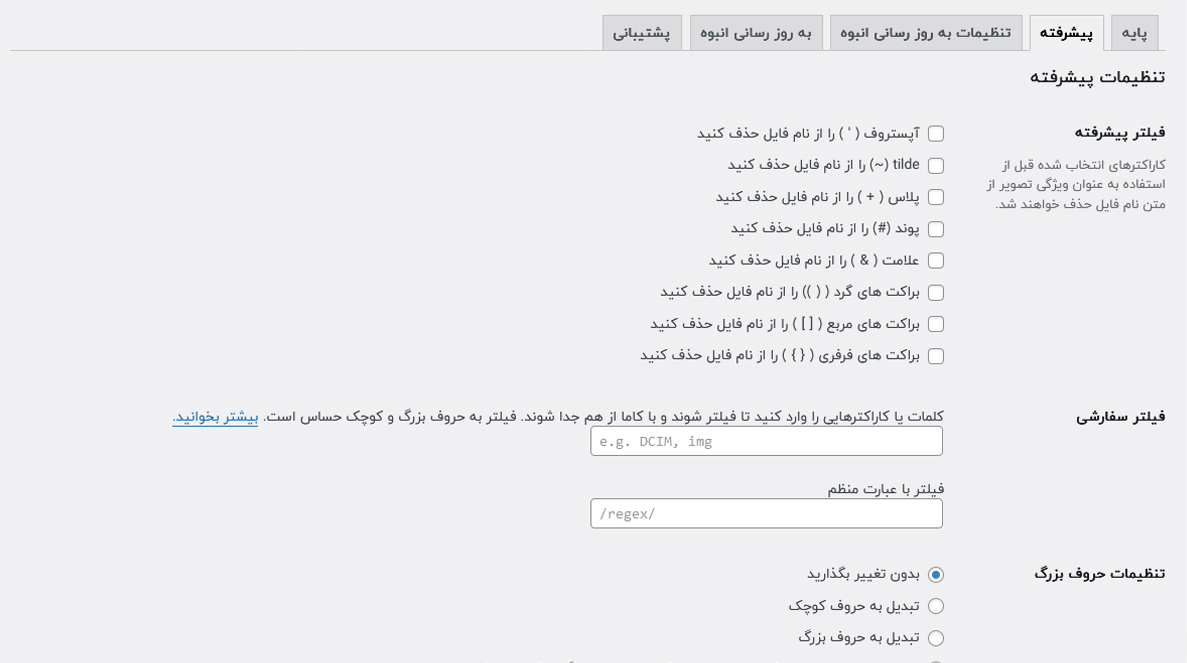The width and height of the screenshot is (1187, 663).
Task: Click the فیلتر با عبارت منظم label
Action: pos(886,490)
